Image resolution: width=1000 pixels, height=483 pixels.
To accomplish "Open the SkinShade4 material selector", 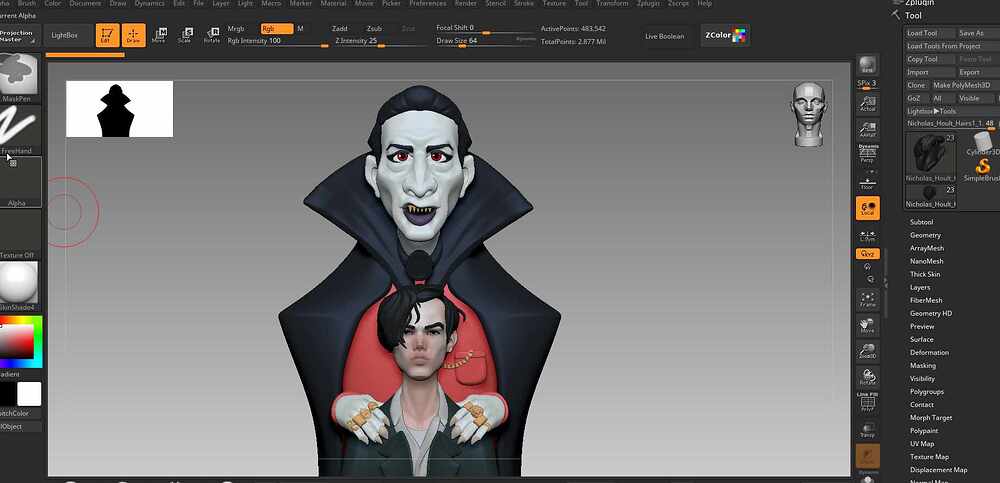I will click(18, 286).
